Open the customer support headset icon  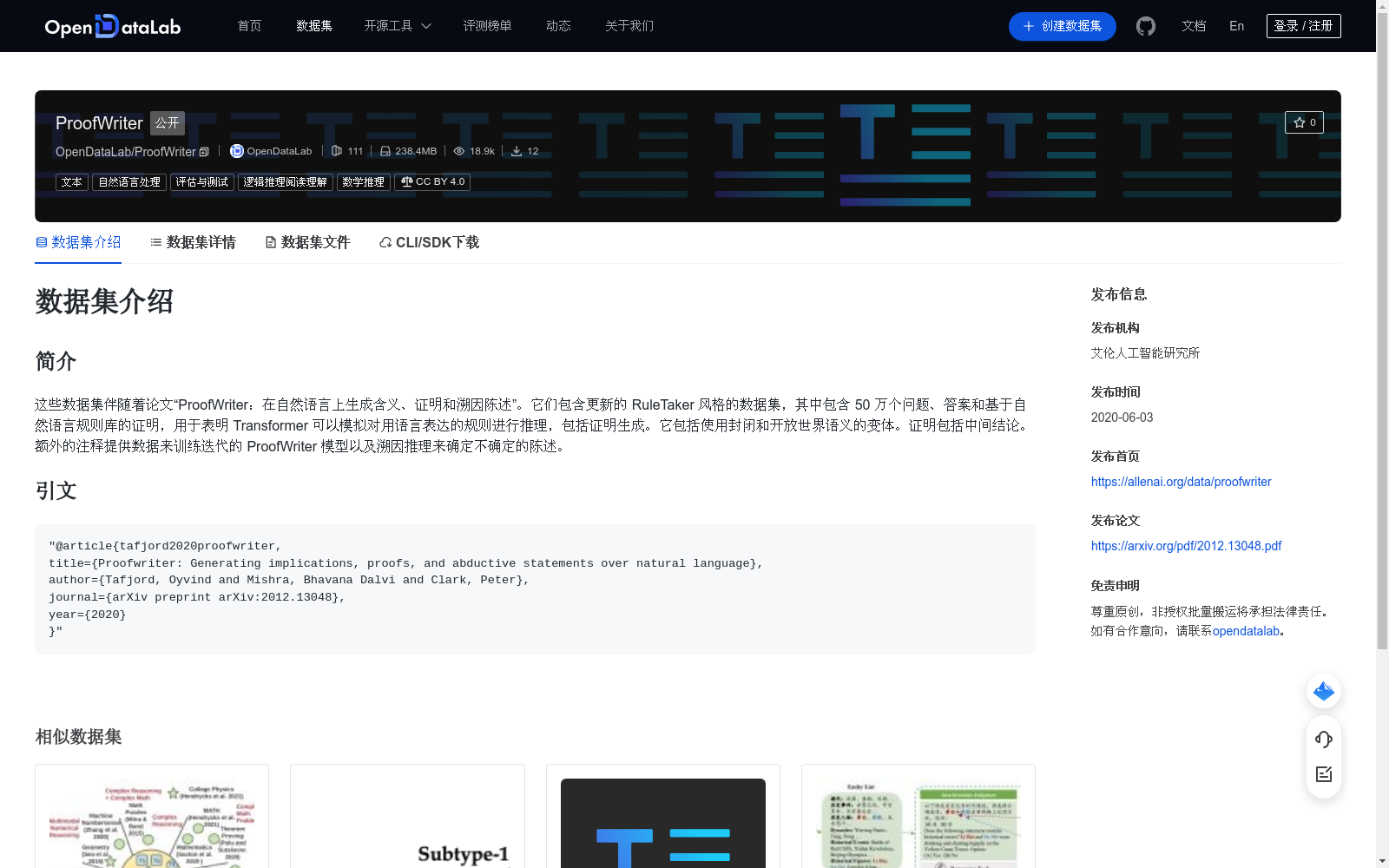pos(1324,740)
